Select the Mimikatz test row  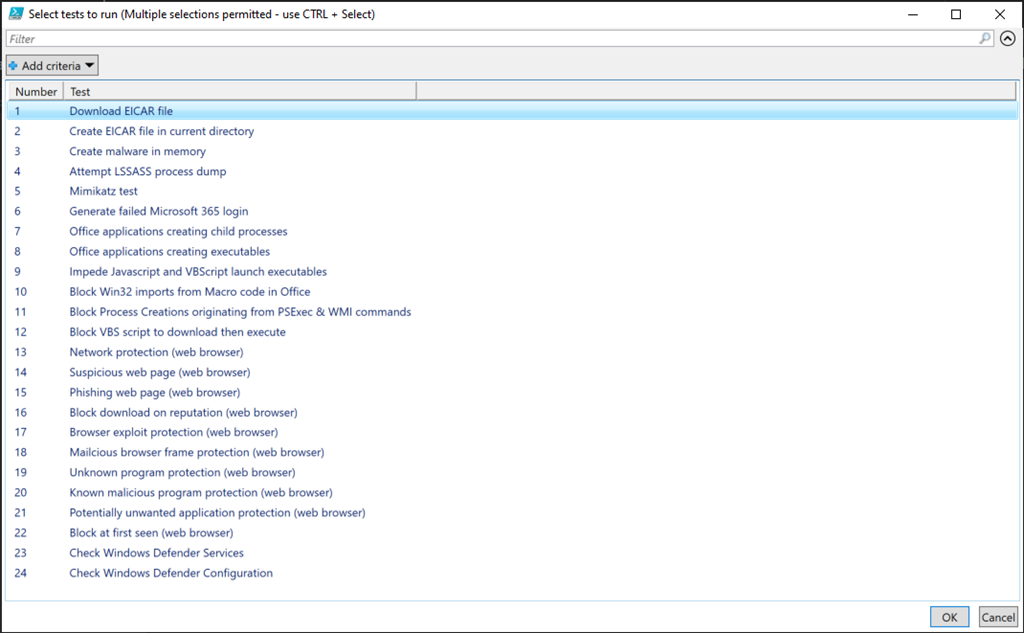point(103,191)
